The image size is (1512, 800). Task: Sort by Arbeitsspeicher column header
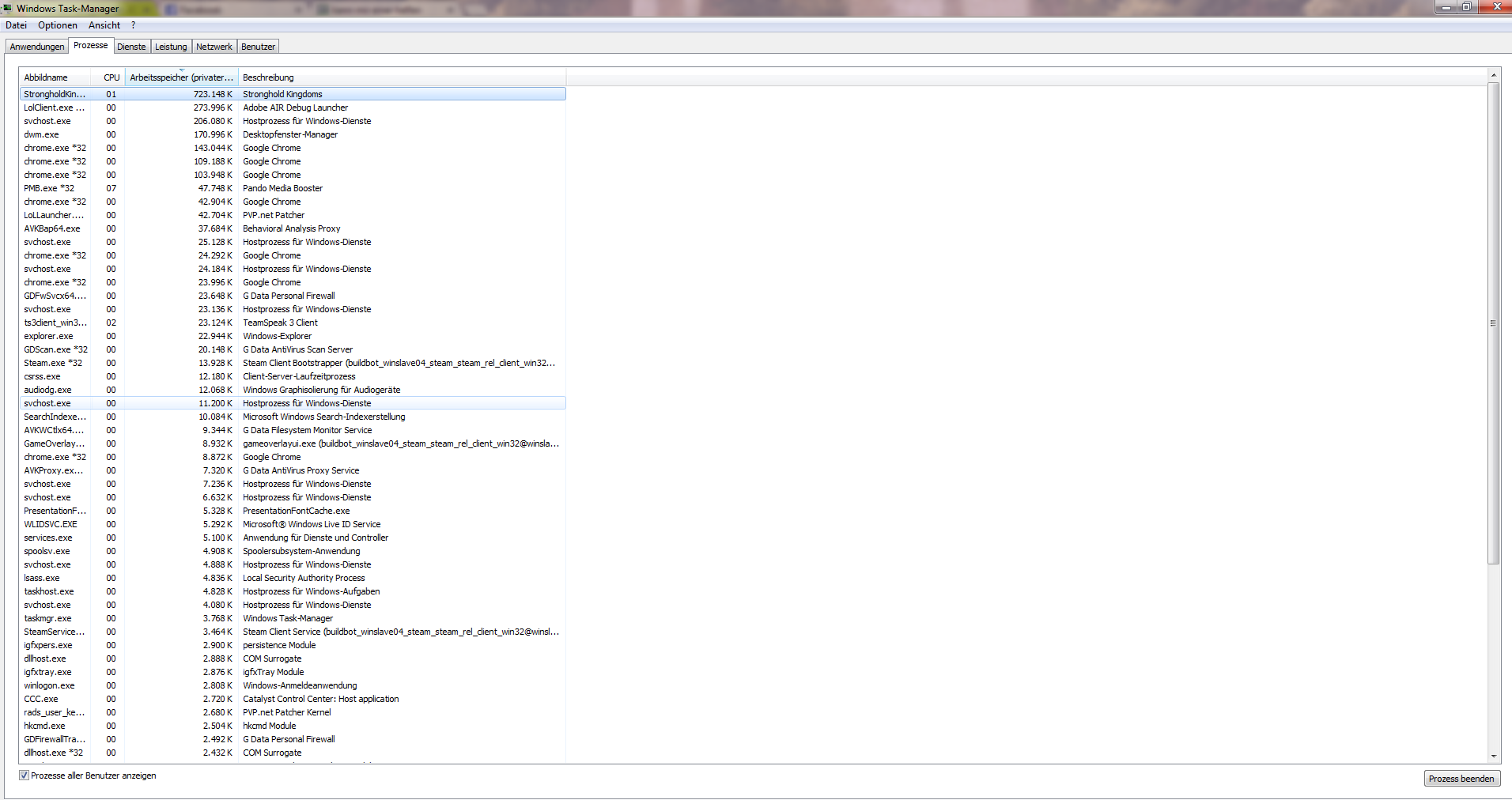[182, 77]
